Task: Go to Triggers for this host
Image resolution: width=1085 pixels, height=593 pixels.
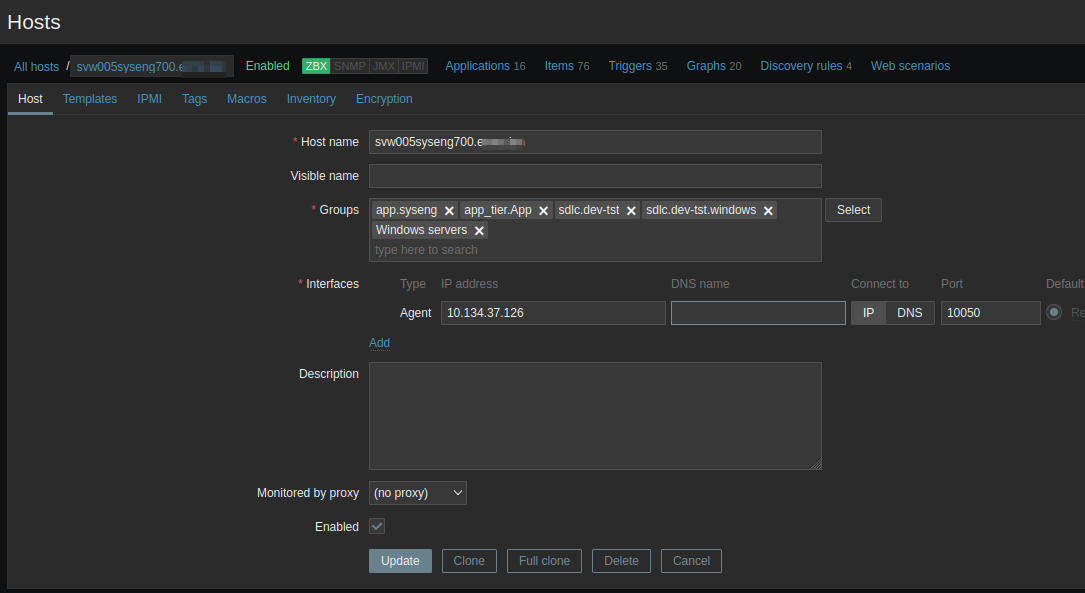Action: coord(630,66)
